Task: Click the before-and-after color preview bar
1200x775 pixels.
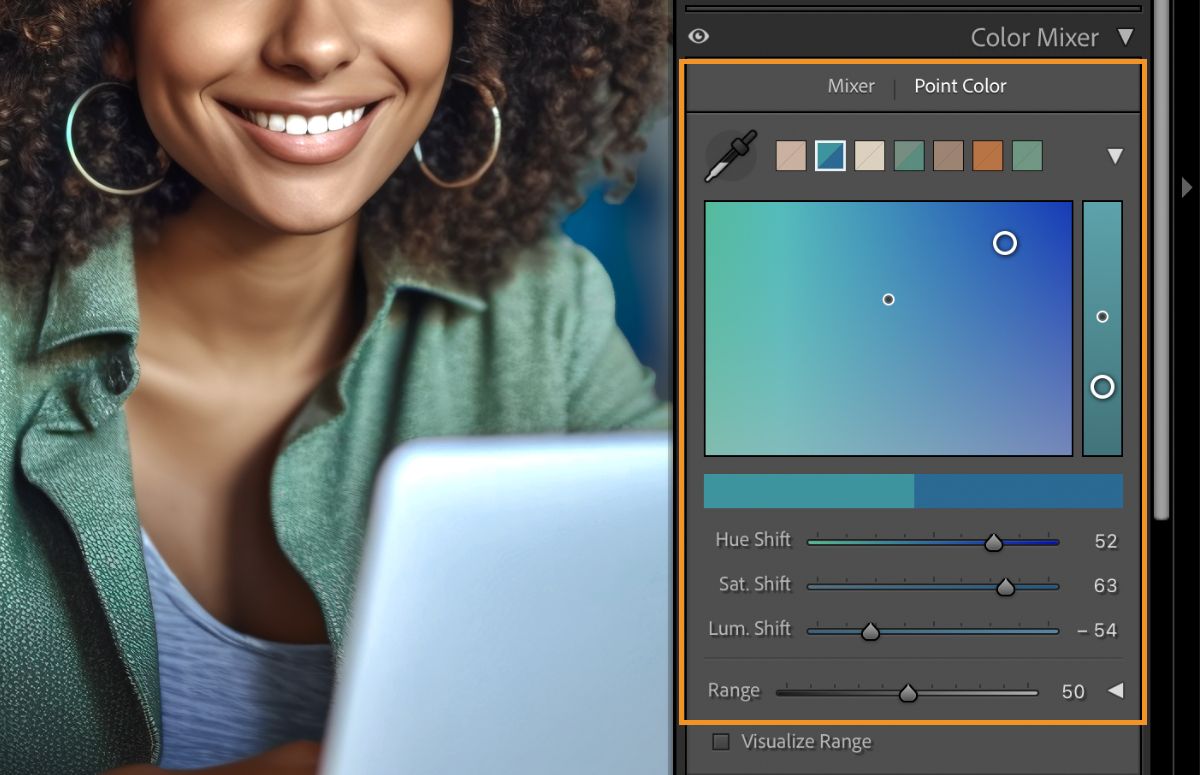Action: click(x=913, y=490)
